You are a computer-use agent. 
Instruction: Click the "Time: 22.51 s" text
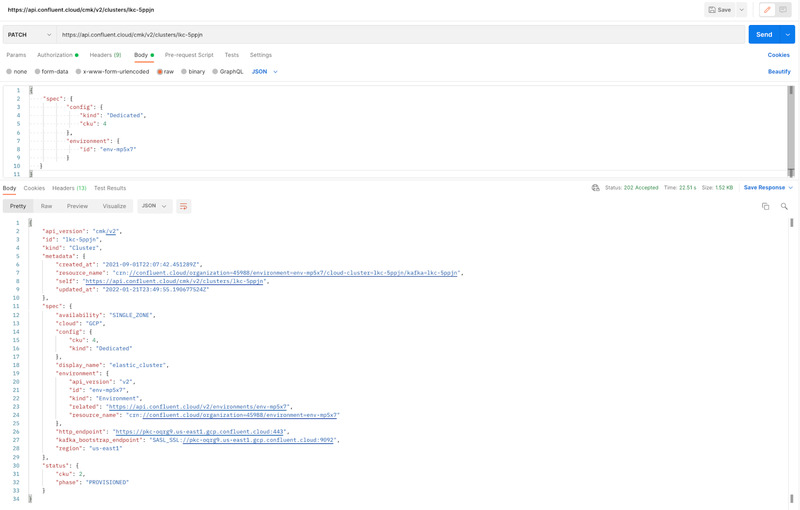(680, 188)
